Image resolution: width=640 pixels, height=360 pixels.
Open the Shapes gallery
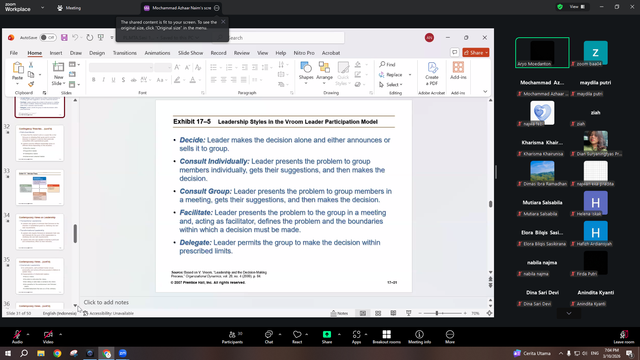pos(306,73)
